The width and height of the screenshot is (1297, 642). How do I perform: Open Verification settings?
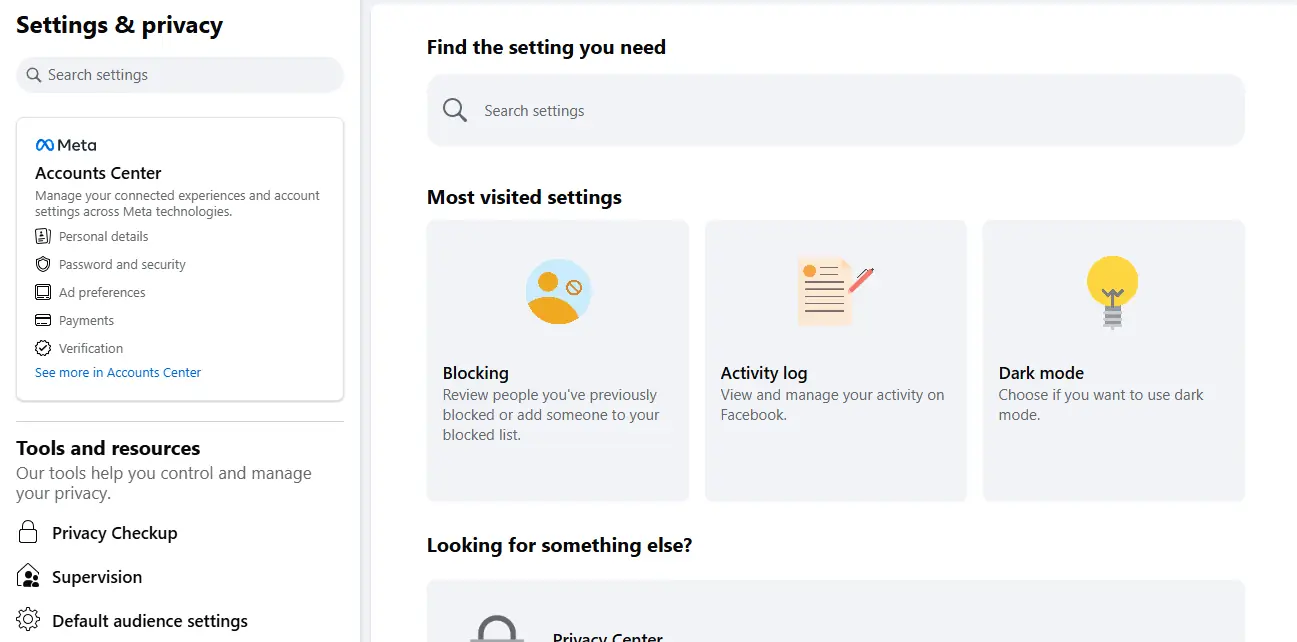(88, 348)
